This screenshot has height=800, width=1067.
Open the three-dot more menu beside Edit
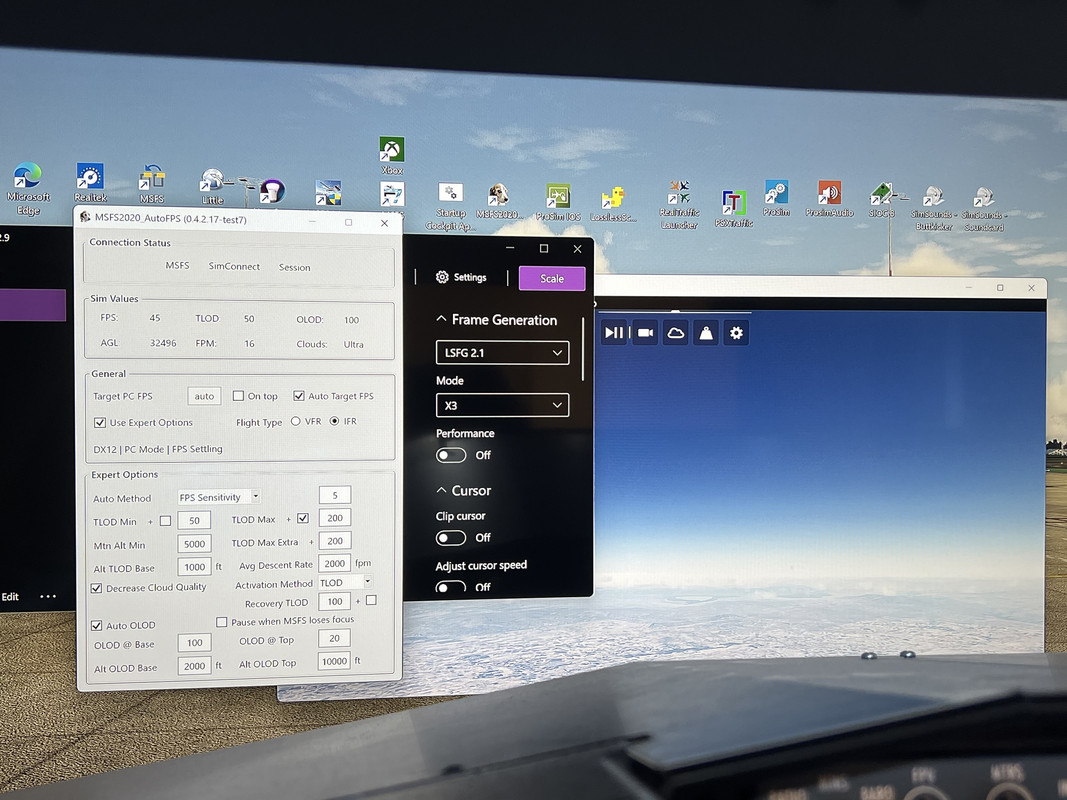(48, 597)
